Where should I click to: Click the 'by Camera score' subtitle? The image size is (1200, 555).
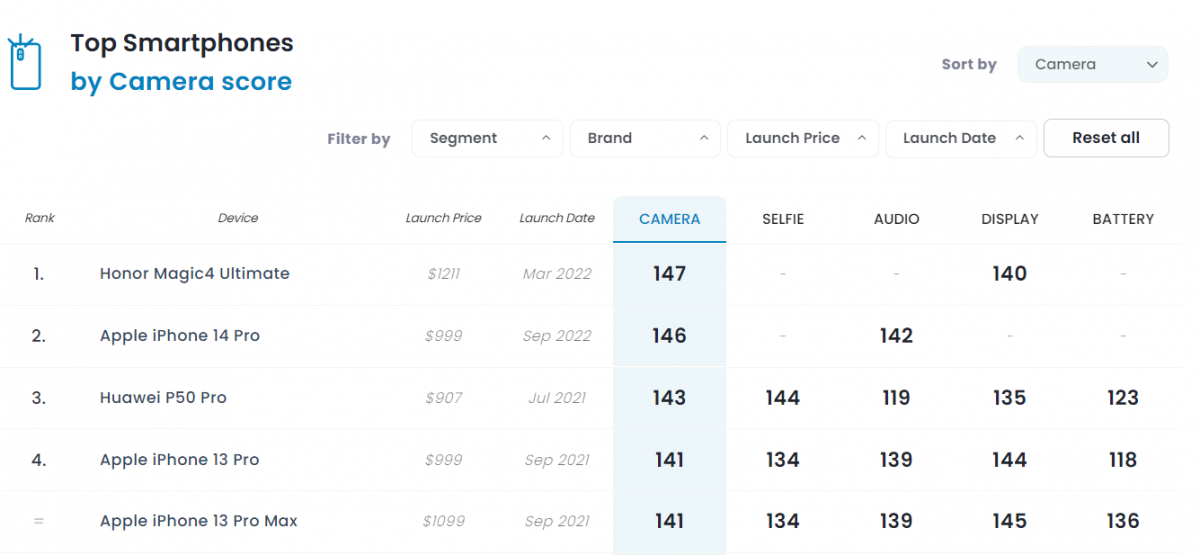click(x=181, y=83)
